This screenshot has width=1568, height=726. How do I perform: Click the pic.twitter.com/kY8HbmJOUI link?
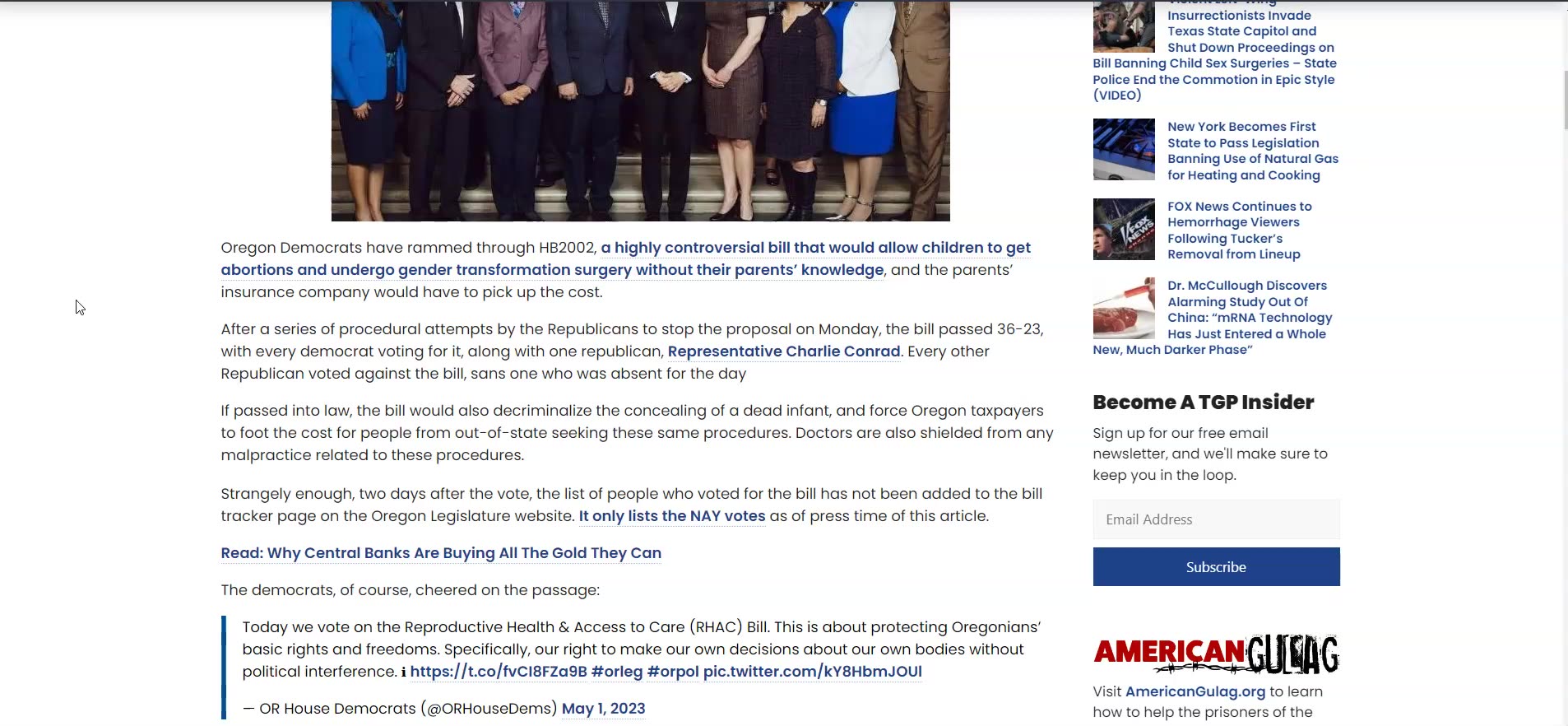click(812, 672)
